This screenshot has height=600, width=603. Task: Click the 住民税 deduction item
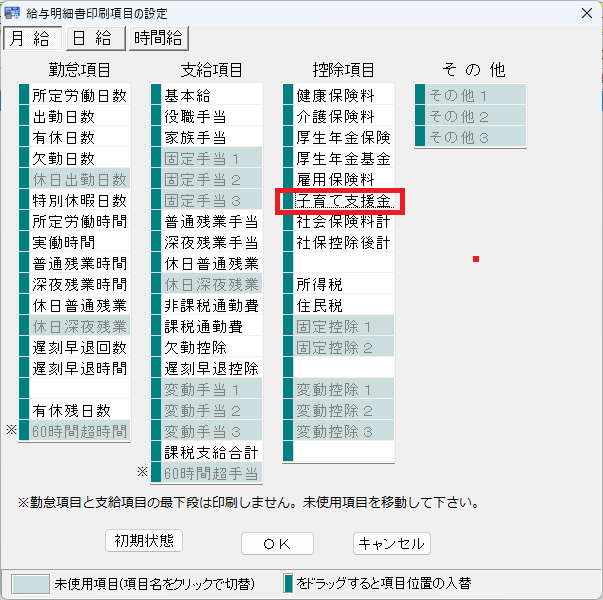point(343,305)
